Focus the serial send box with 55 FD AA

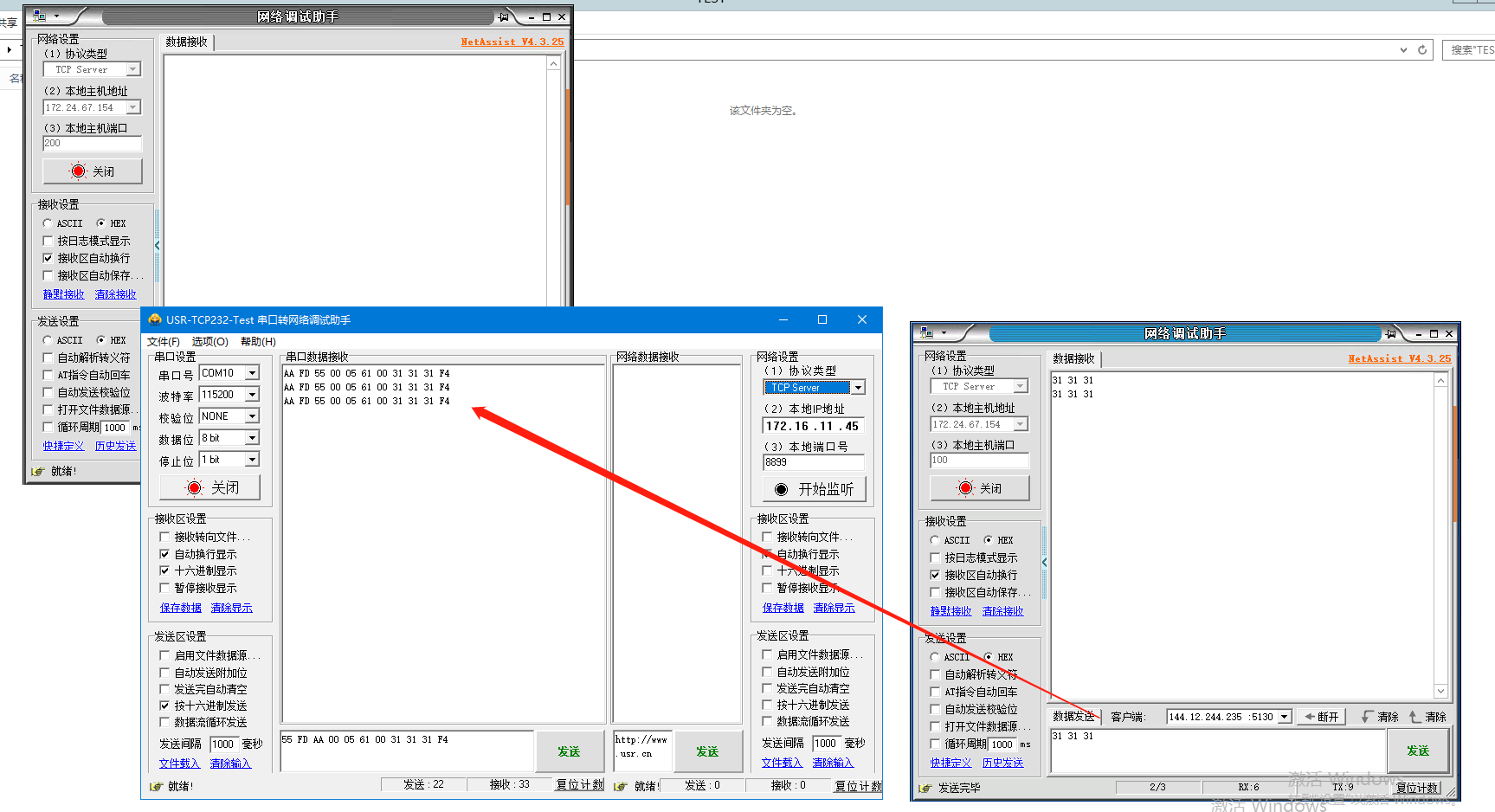pyautogui.click(x=407, y=751)
